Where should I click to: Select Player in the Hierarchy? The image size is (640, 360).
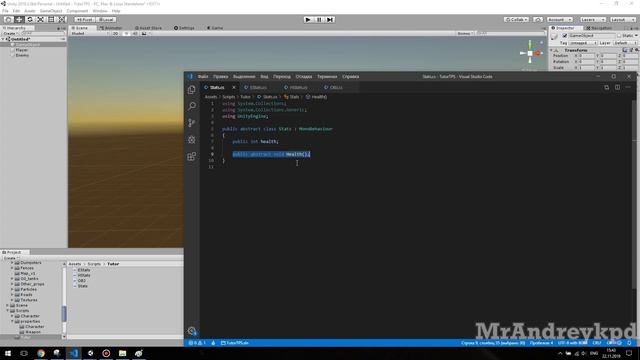tap(22, 50)
